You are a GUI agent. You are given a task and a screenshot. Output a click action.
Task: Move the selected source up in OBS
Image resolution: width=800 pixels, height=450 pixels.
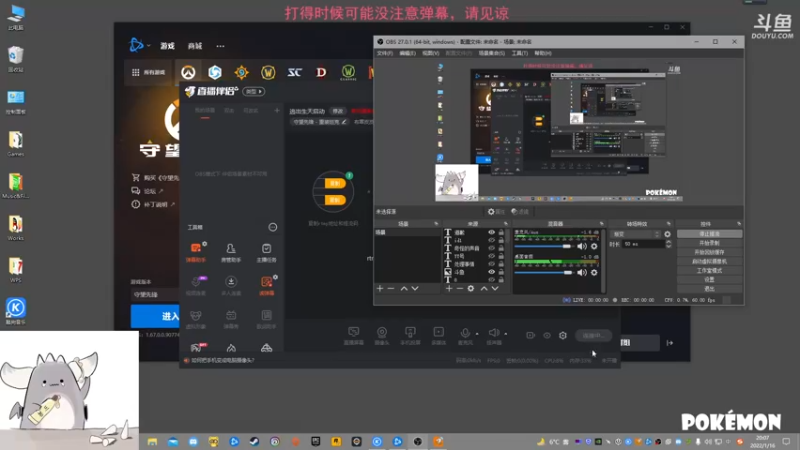(x=484, y=289)
